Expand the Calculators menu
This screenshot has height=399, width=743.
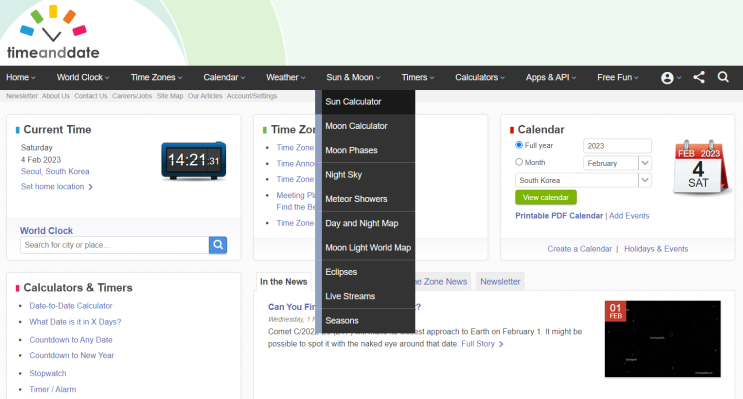point(480,77)
